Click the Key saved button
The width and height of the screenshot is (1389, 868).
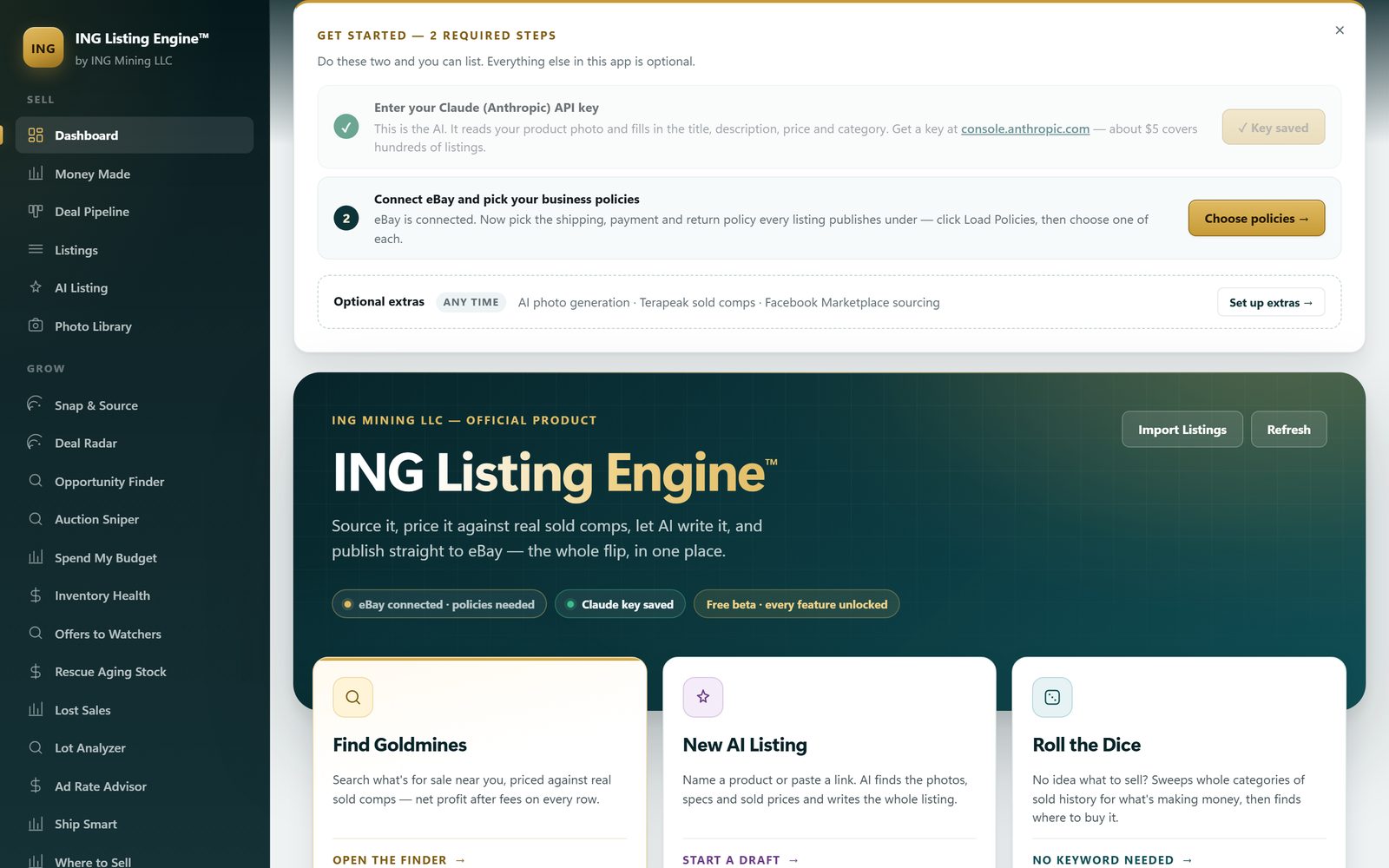coord(1273,127)
